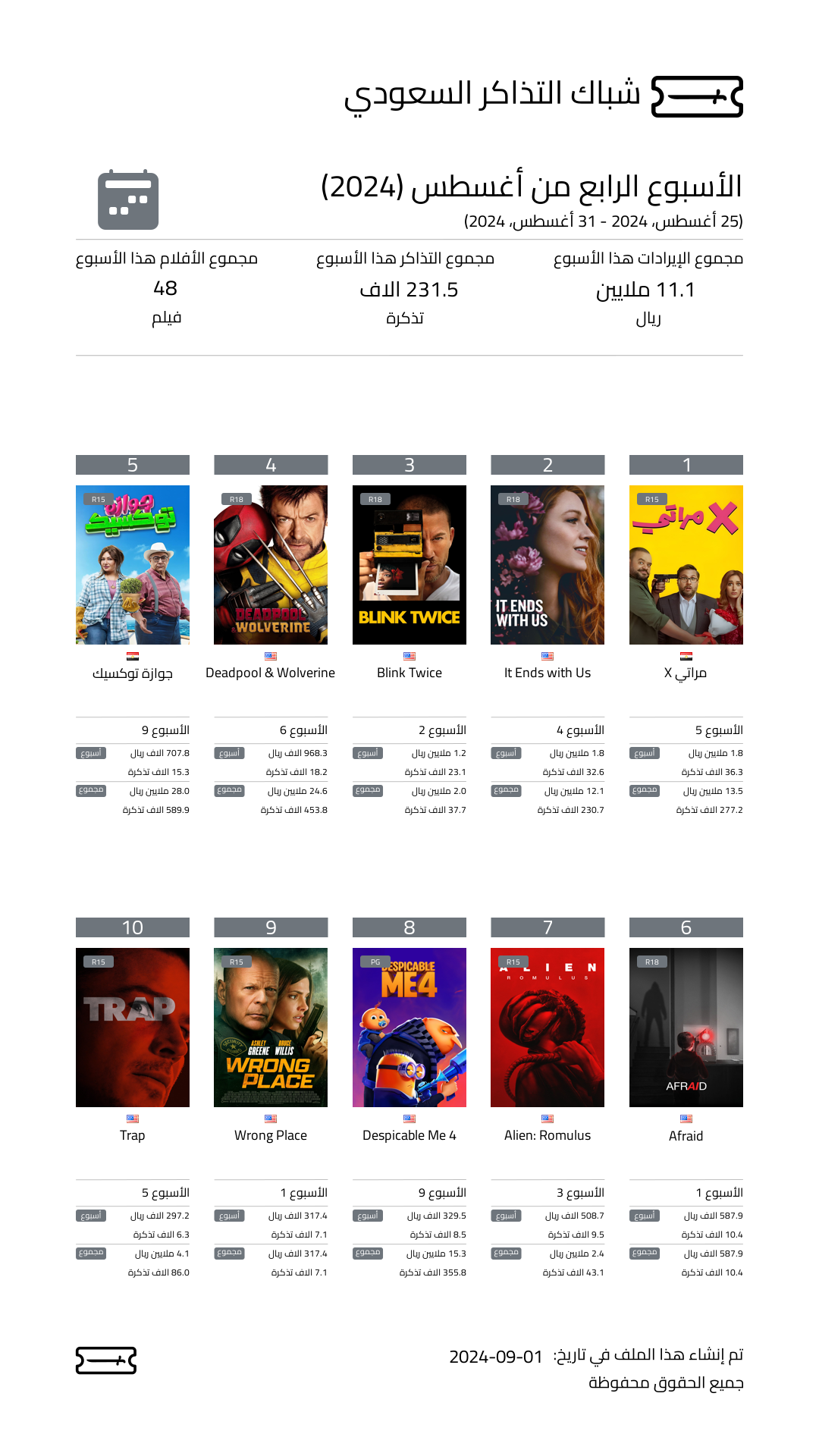
Task: Click the total tag under مراتي X stats
Action: click(645, 790)
